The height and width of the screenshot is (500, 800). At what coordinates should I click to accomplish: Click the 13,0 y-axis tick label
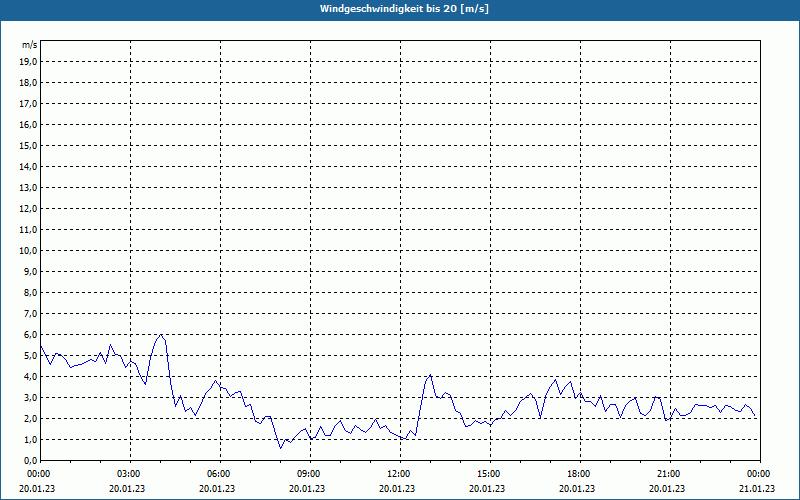[x=28, y=188]
